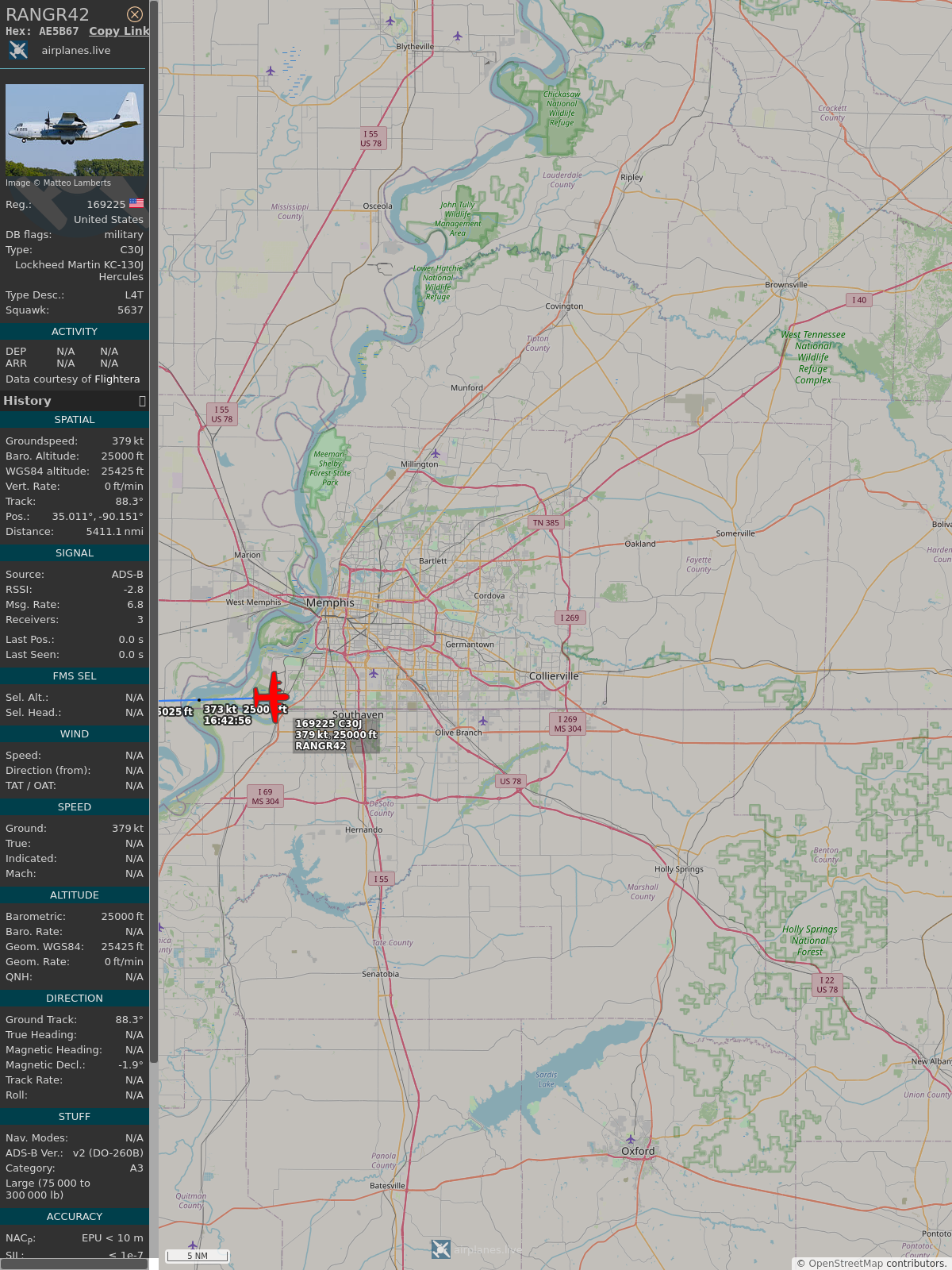Click the SPEED section header
The image size is (952, 1270).
[x=75, y=807]
